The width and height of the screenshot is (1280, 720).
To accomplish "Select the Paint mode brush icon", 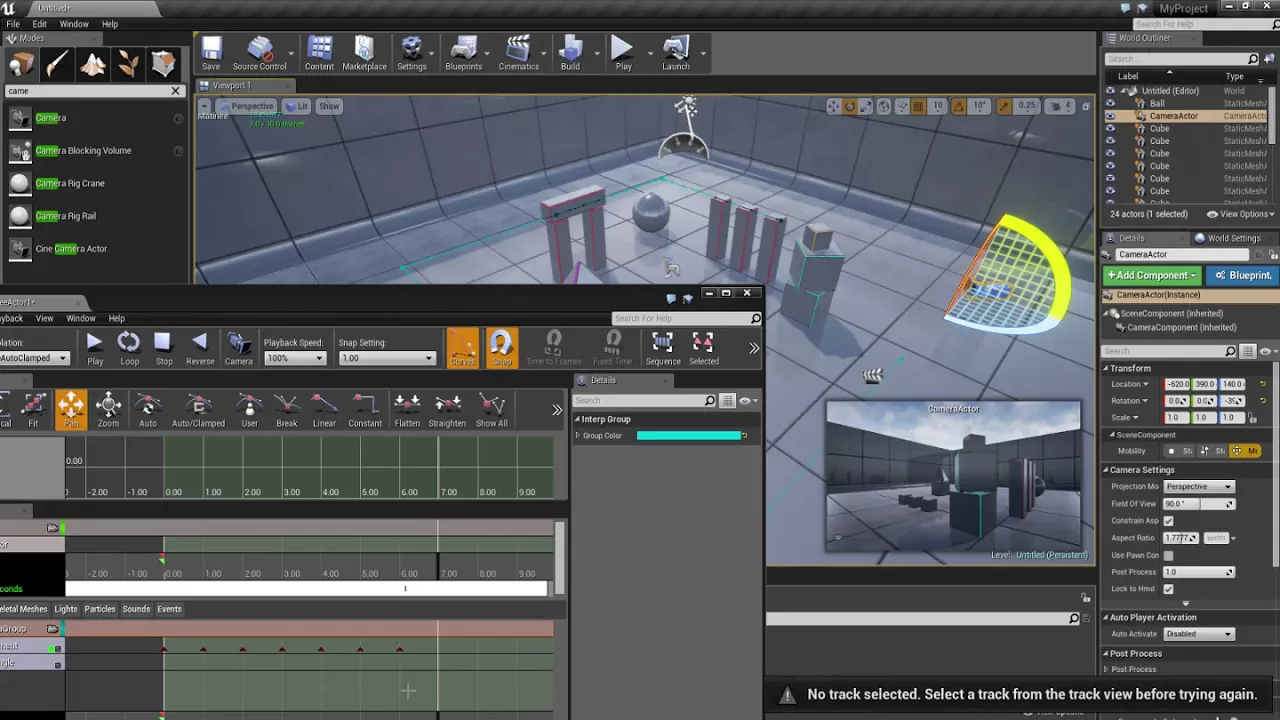I will [x=57, y=65].
